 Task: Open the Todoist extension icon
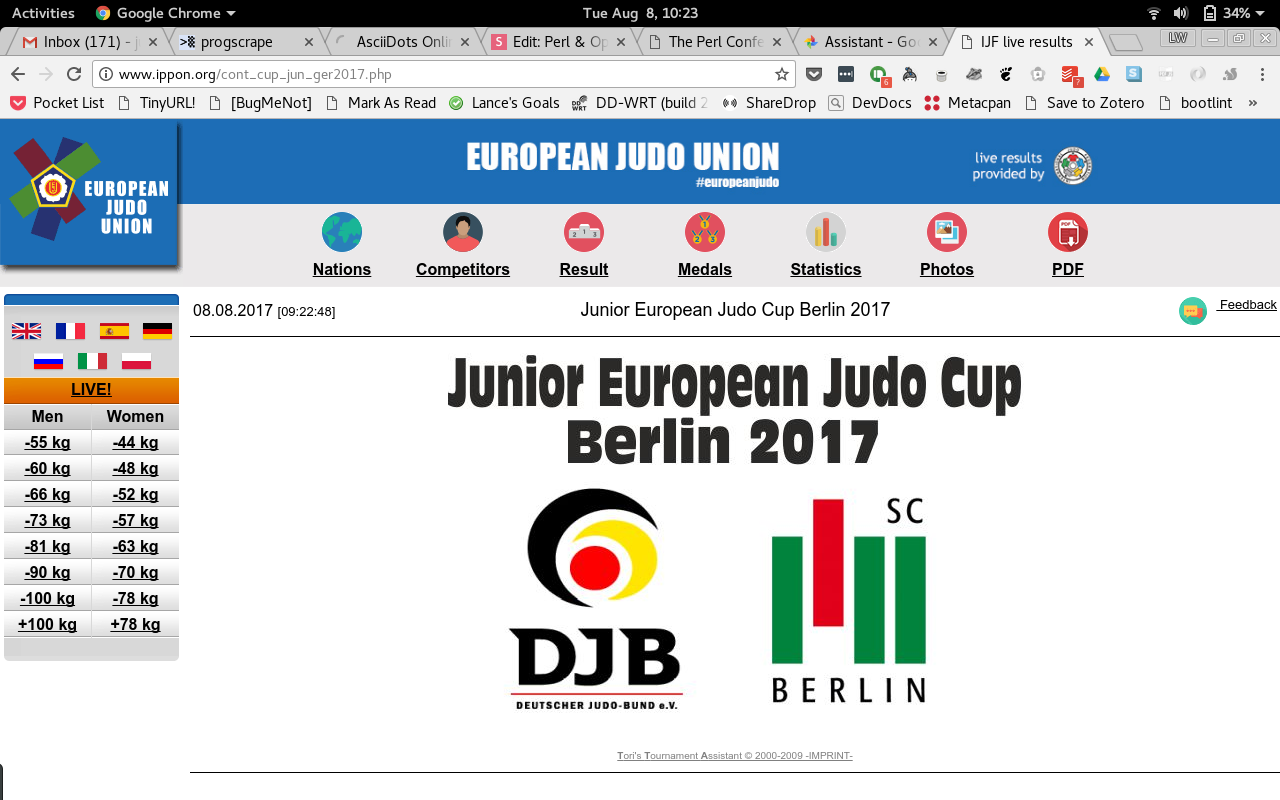[x=1070, y=74]
